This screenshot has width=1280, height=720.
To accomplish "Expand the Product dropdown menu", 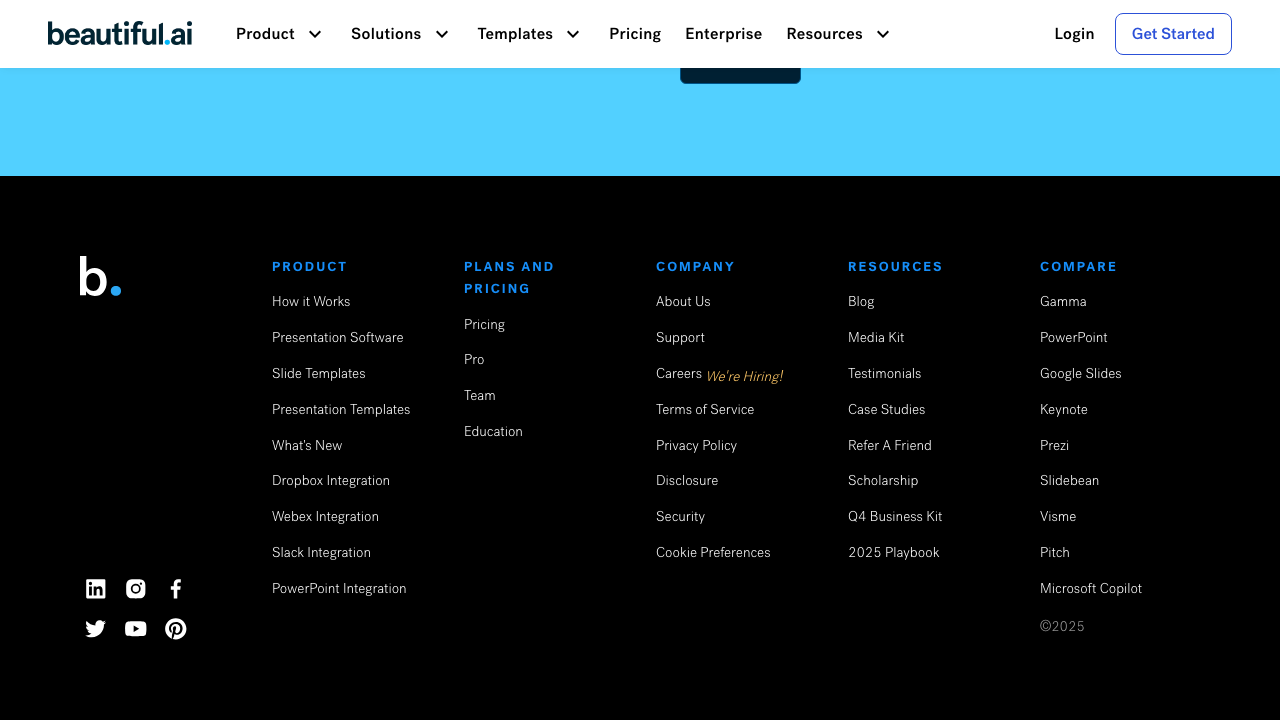I will click(x=279, y=34).
